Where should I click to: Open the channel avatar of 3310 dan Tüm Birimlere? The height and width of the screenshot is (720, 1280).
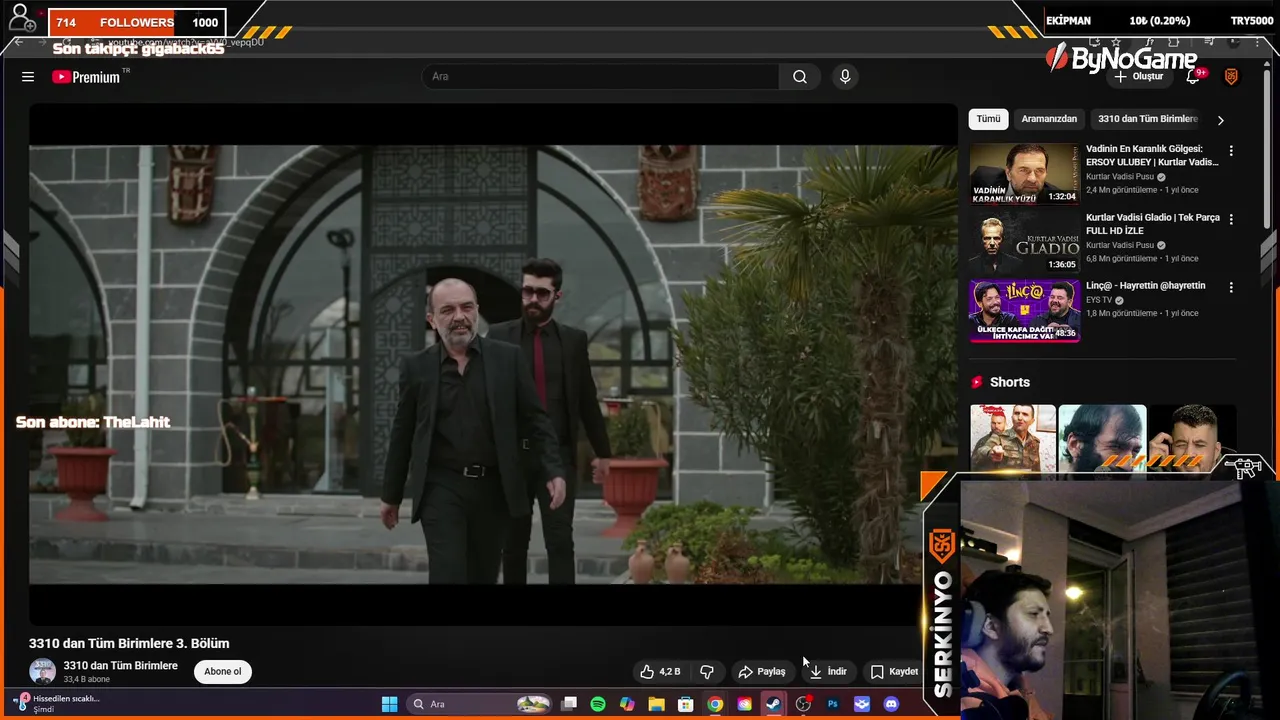[43, 672]
